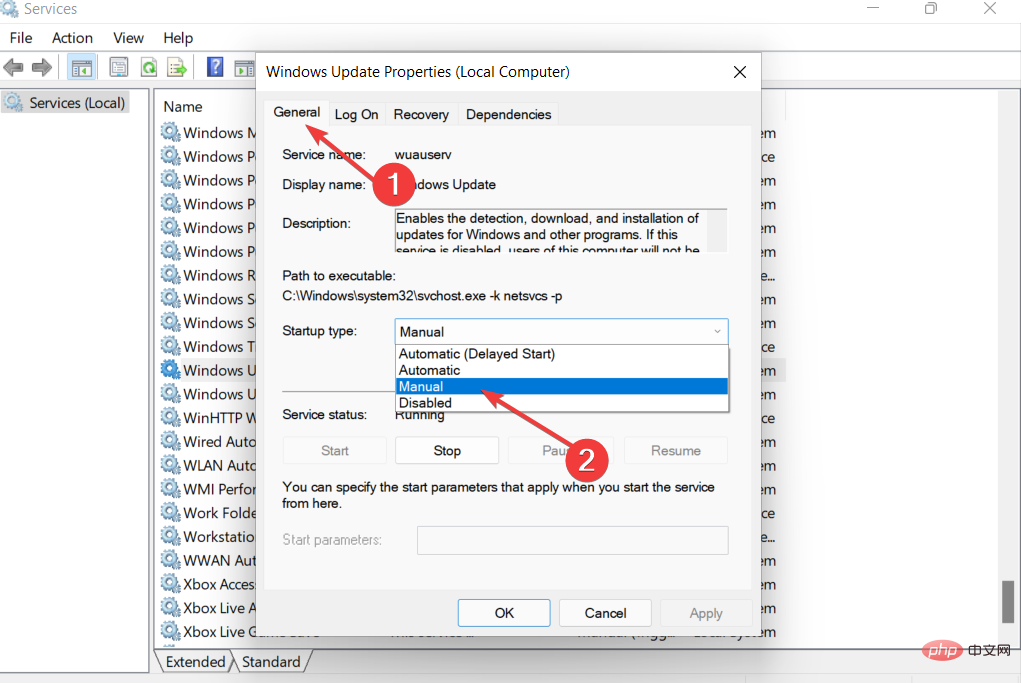This screenshot has width=1021, height=683.
Task: Choose the Disabled startup option
Action: [561, 402]
